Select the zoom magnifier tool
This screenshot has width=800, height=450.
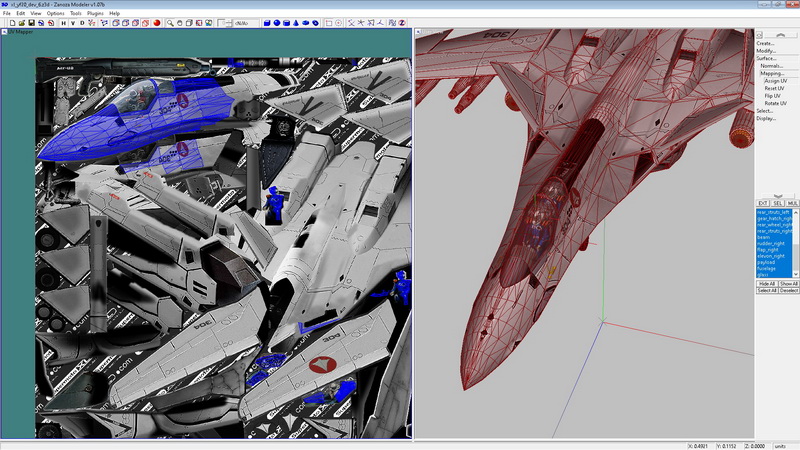(x=170, y=22)
